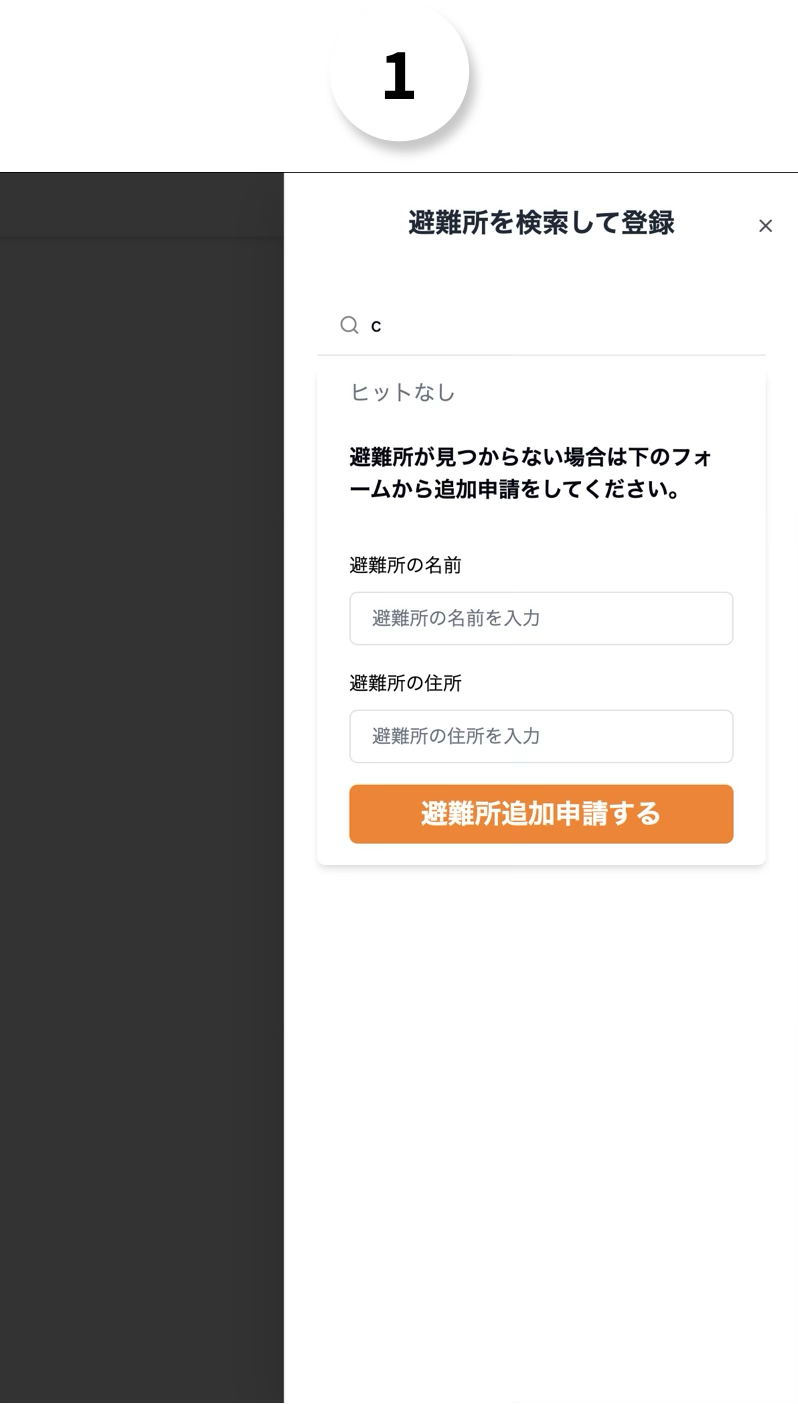Click the underline divider beneath the search bar

(x=541, y=355)
